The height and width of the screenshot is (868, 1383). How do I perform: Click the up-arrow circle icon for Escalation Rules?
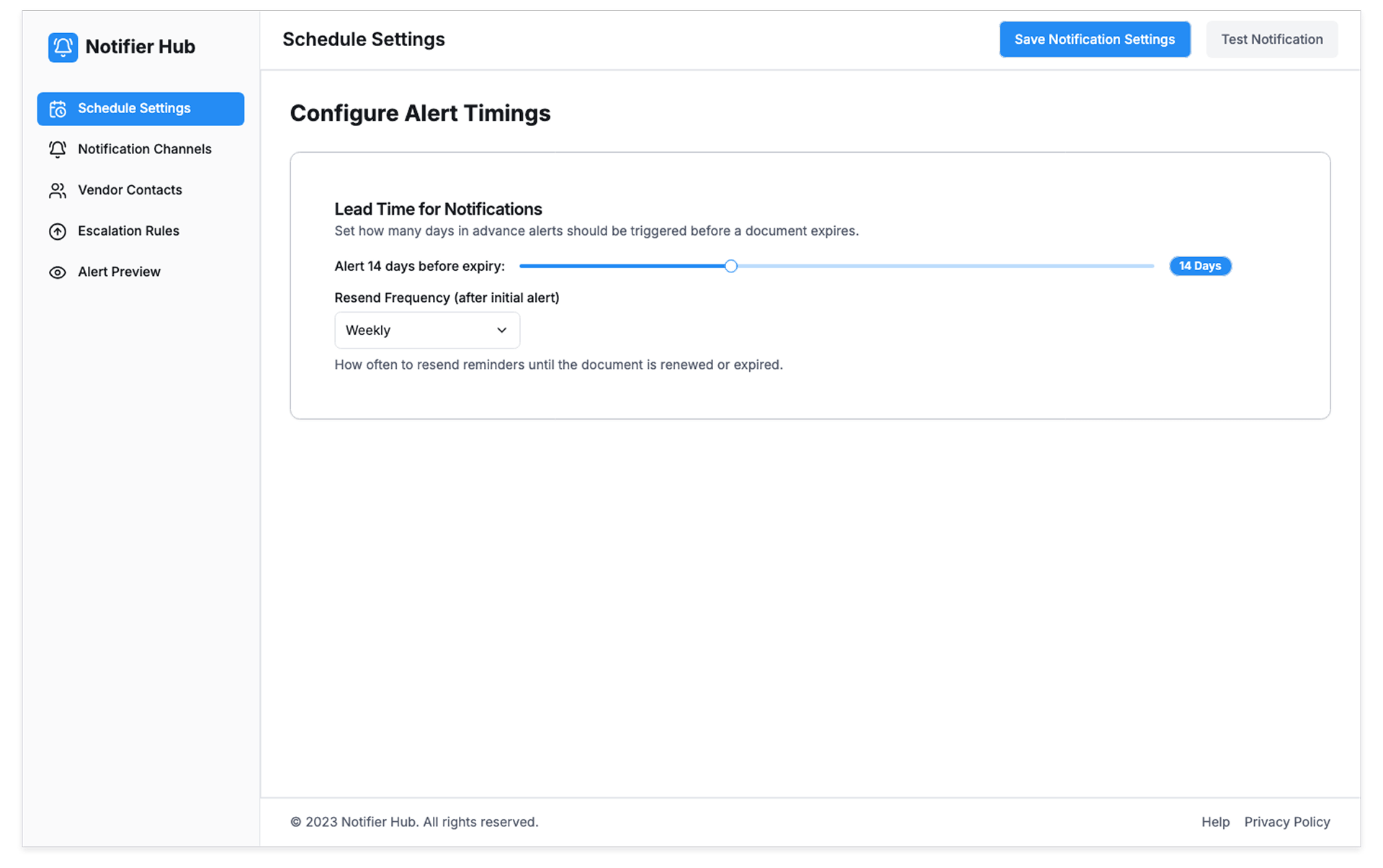click(58, 231)
